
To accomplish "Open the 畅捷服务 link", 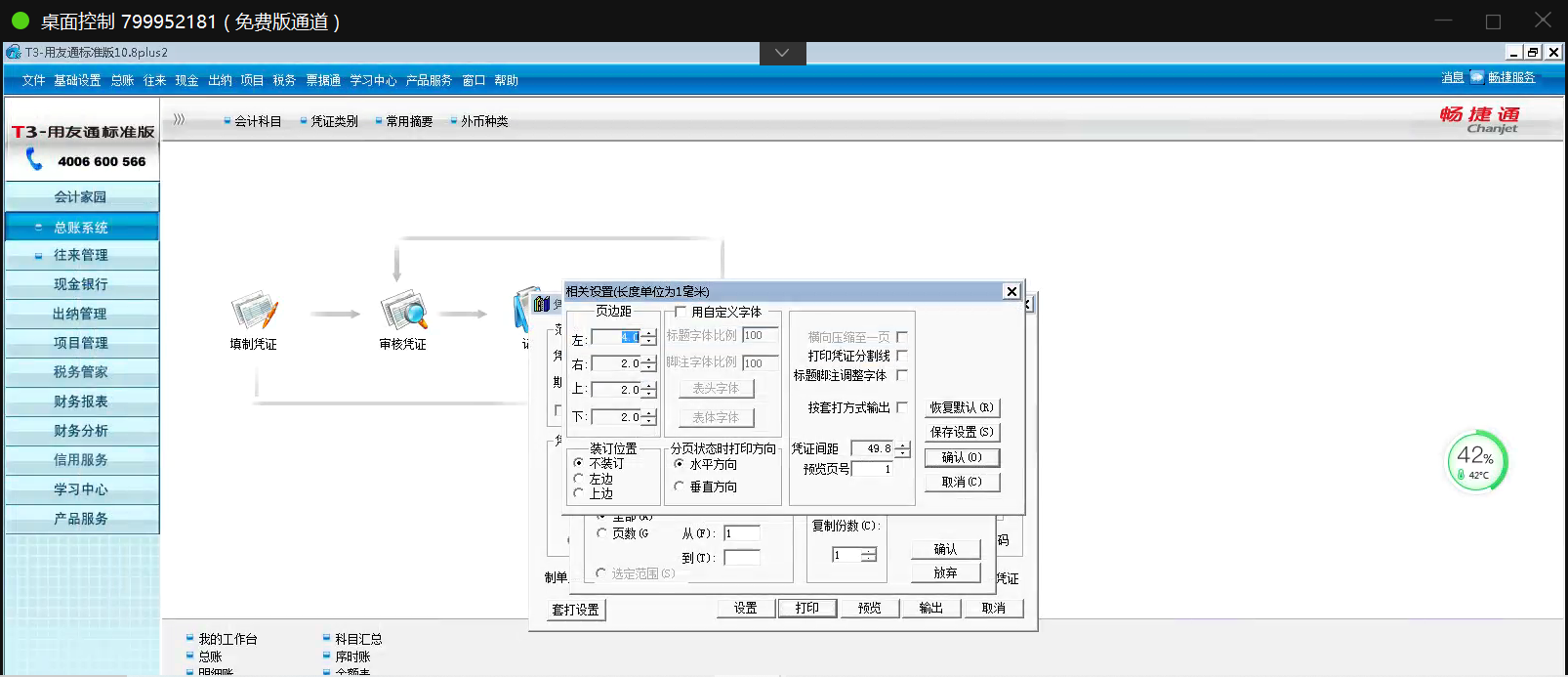I will 1511,77.
